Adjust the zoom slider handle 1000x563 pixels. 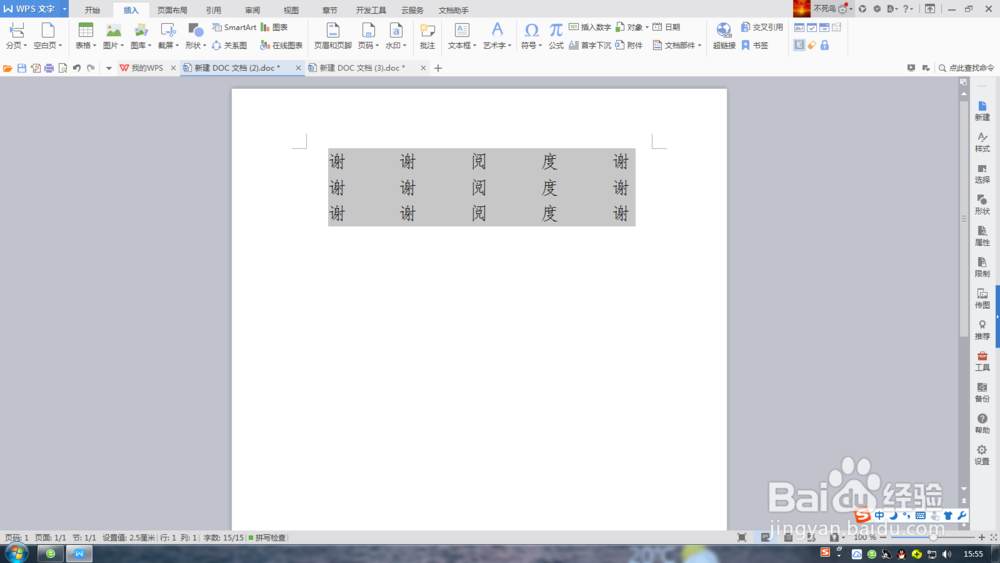(933, 537)
